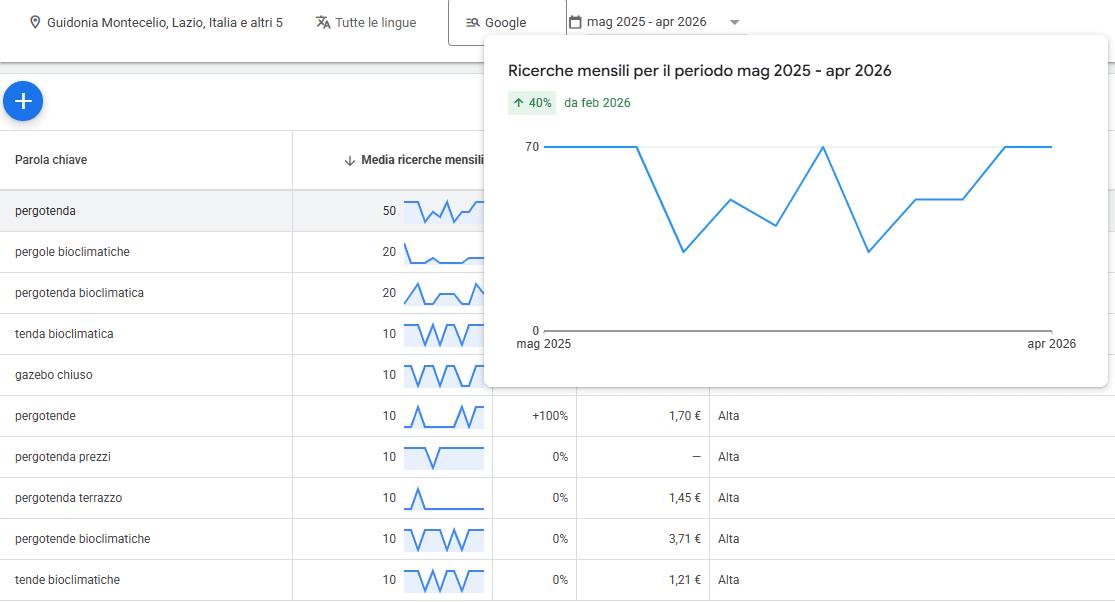The height and width of the screenshot is (602, 1115).
Task: Click the pergotenda bioclimatica keyword
Action: (x=80, y=293)
